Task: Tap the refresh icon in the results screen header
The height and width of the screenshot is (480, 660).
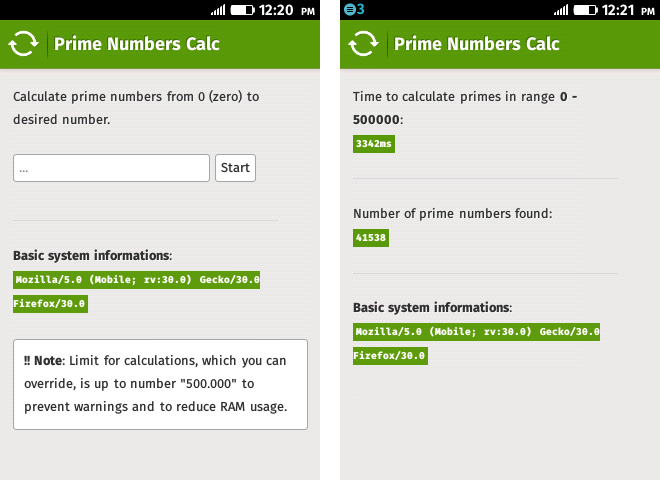Action: [x=363, y=44]
